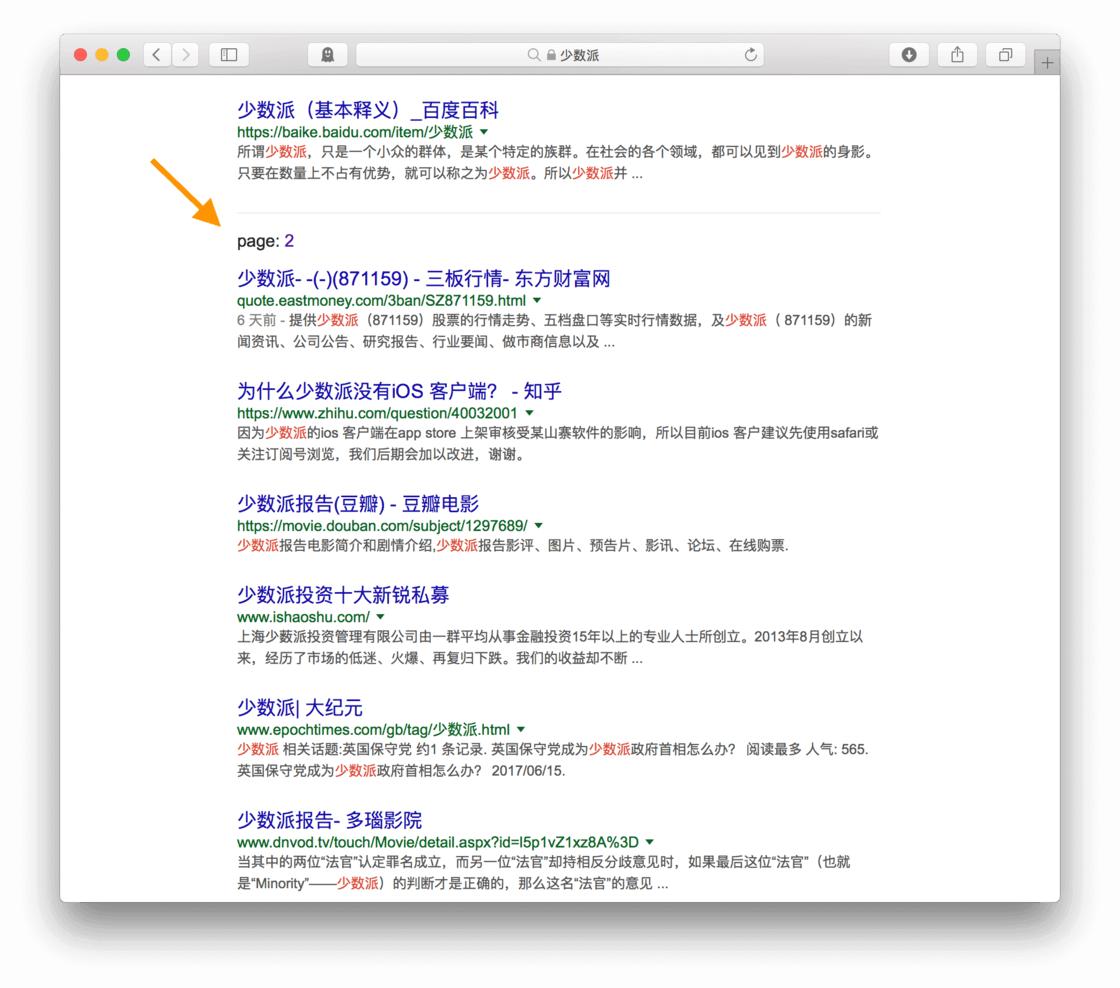Click the green URL www.dnvod.tv/touch/Movie/detail.aspx
Viewport: 1120px width, 988px height.
(x=438, y=842)
